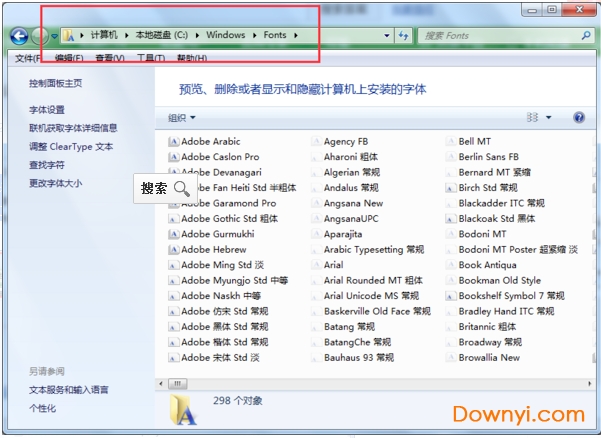This screenshot has width=601, height=438.
Task: Open 查找字符 link
Action: pos(47,165)
